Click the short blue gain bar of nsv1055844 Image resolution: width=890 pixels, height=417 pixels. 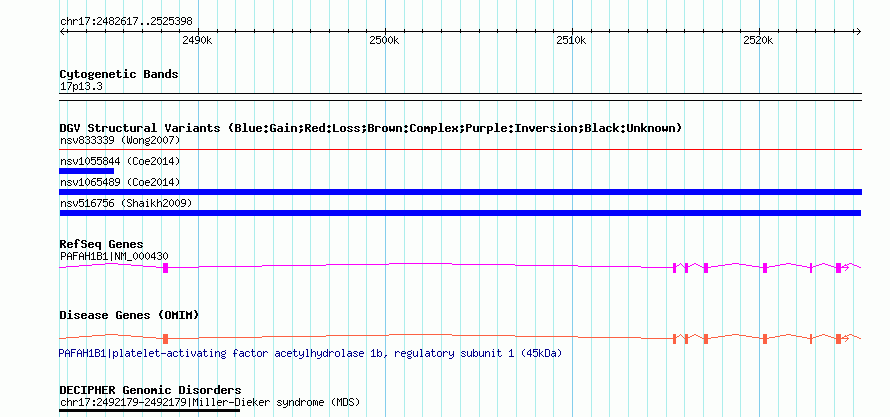(x=86, y=171)
